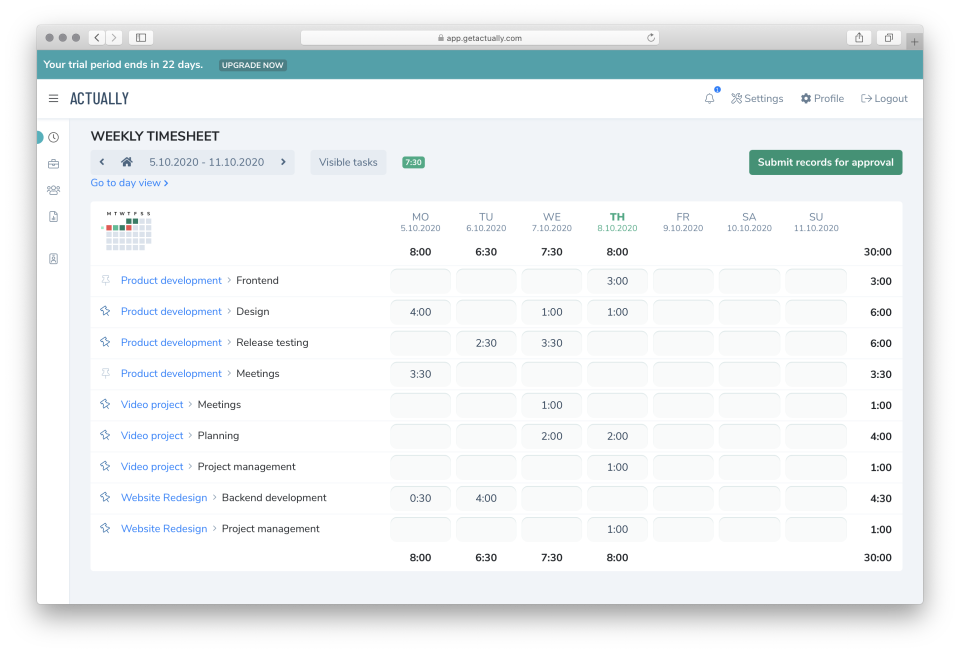Open Product development link in Frontend row
960x653 pixels.
point(171,280)
